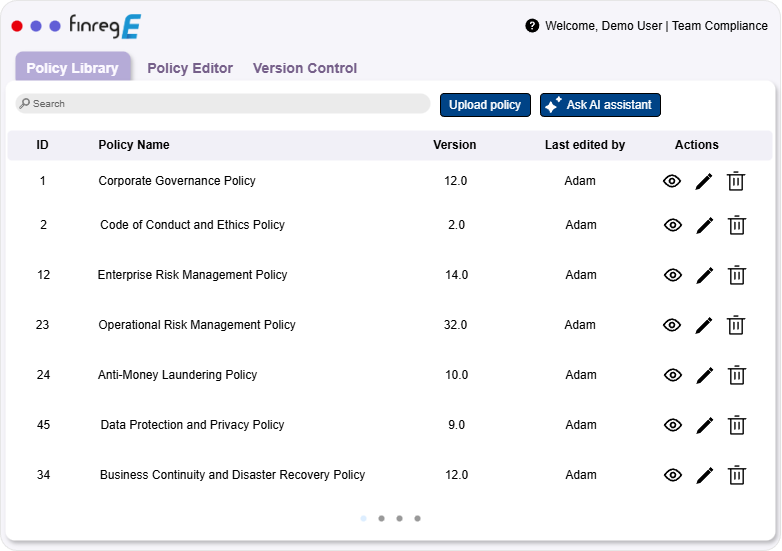The image size is (782, 551).
Task: Click the red window dot
Action: 17,26
